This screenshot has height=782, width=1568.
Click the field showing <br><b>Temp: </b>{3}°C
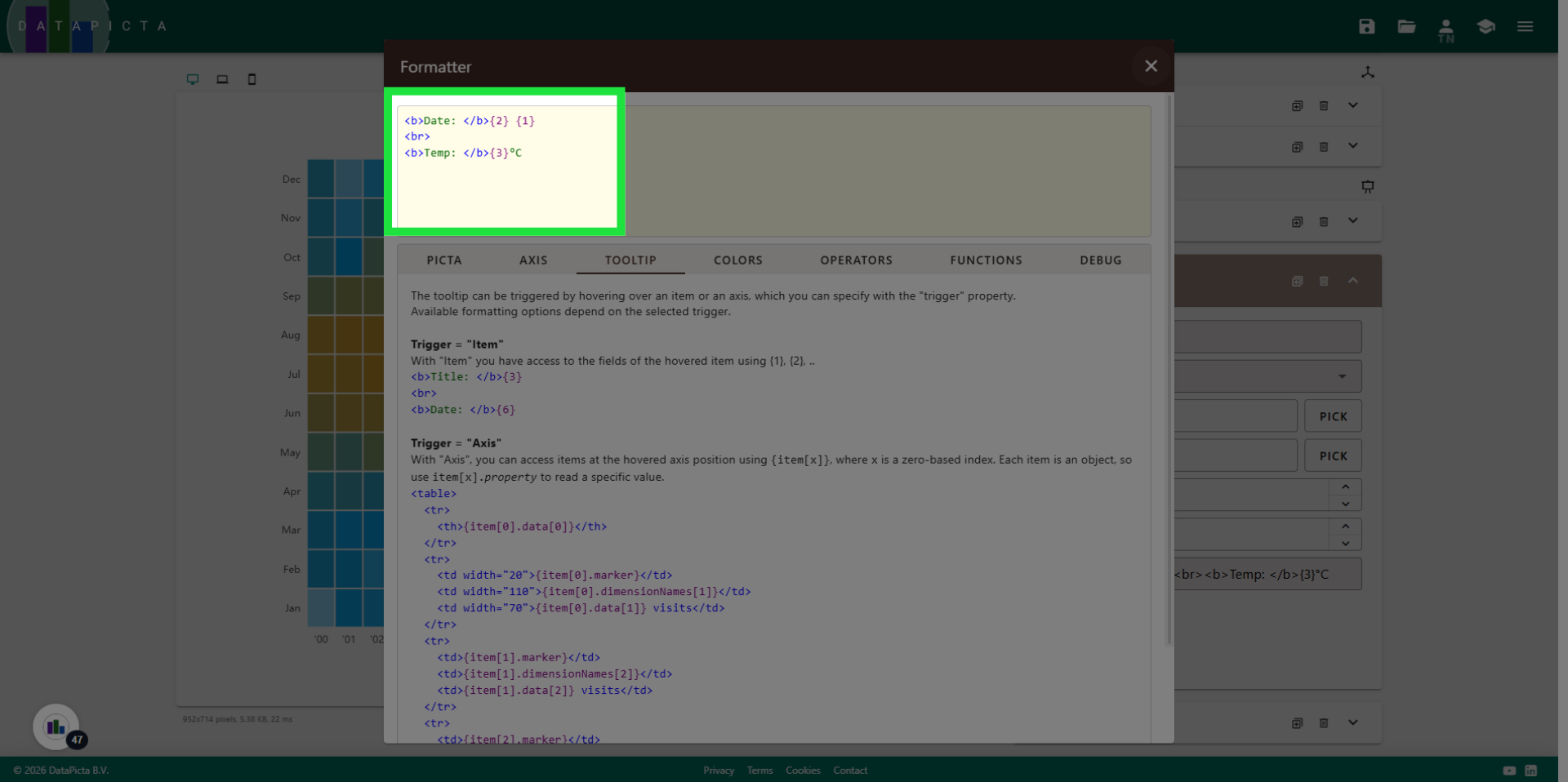tap(1267, 574)
